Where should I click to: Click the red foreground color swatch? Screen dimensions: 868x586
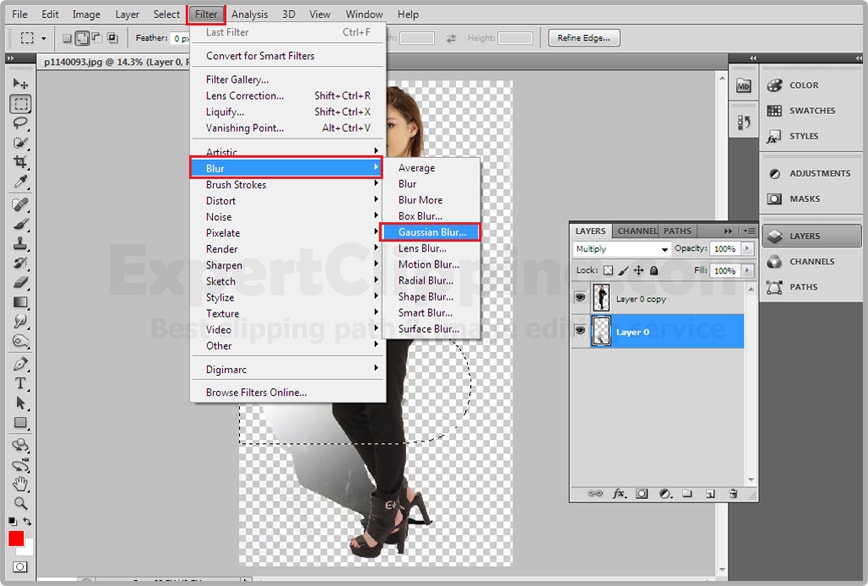16,539
